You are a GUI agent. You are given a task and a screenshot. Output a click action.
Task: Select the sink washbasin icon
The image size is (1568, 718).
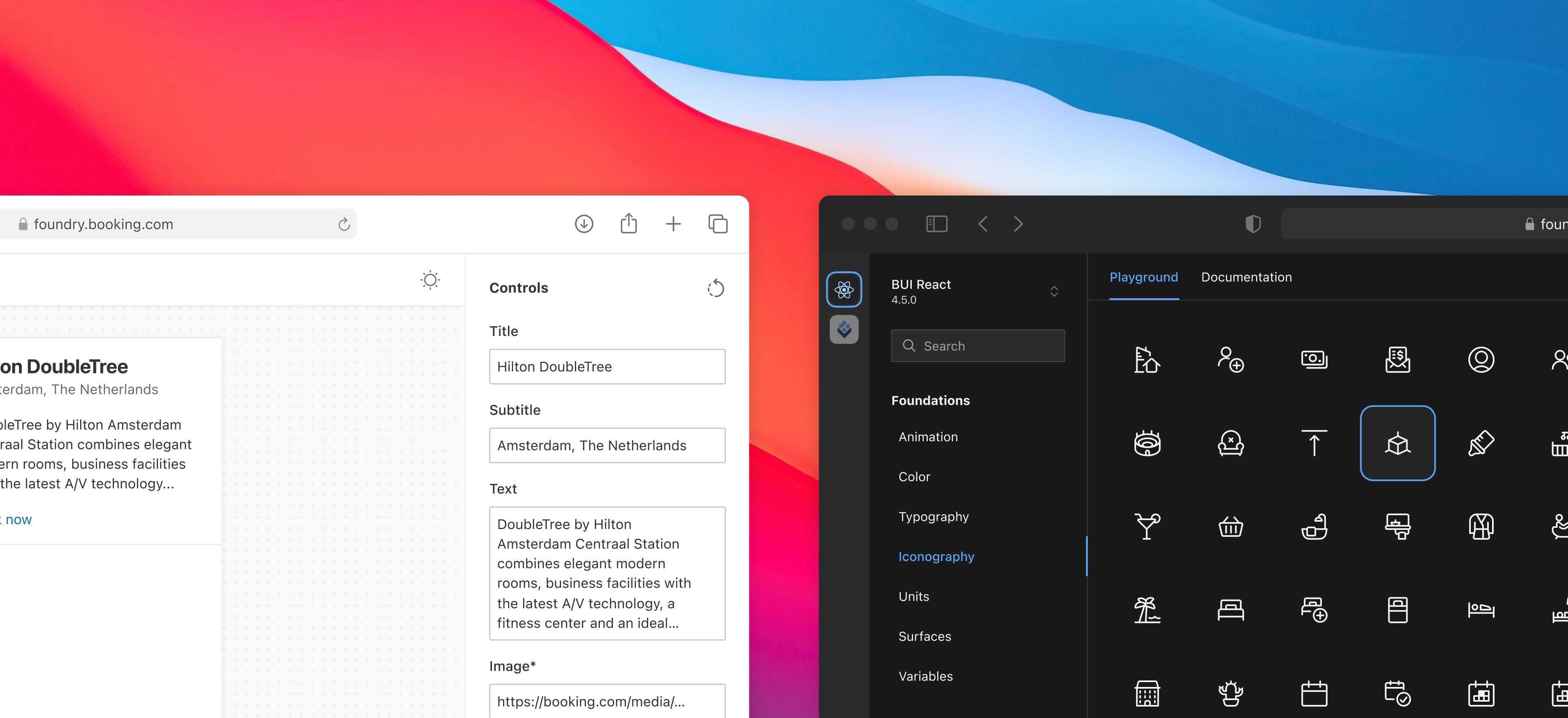click(x=1398, y=526)
